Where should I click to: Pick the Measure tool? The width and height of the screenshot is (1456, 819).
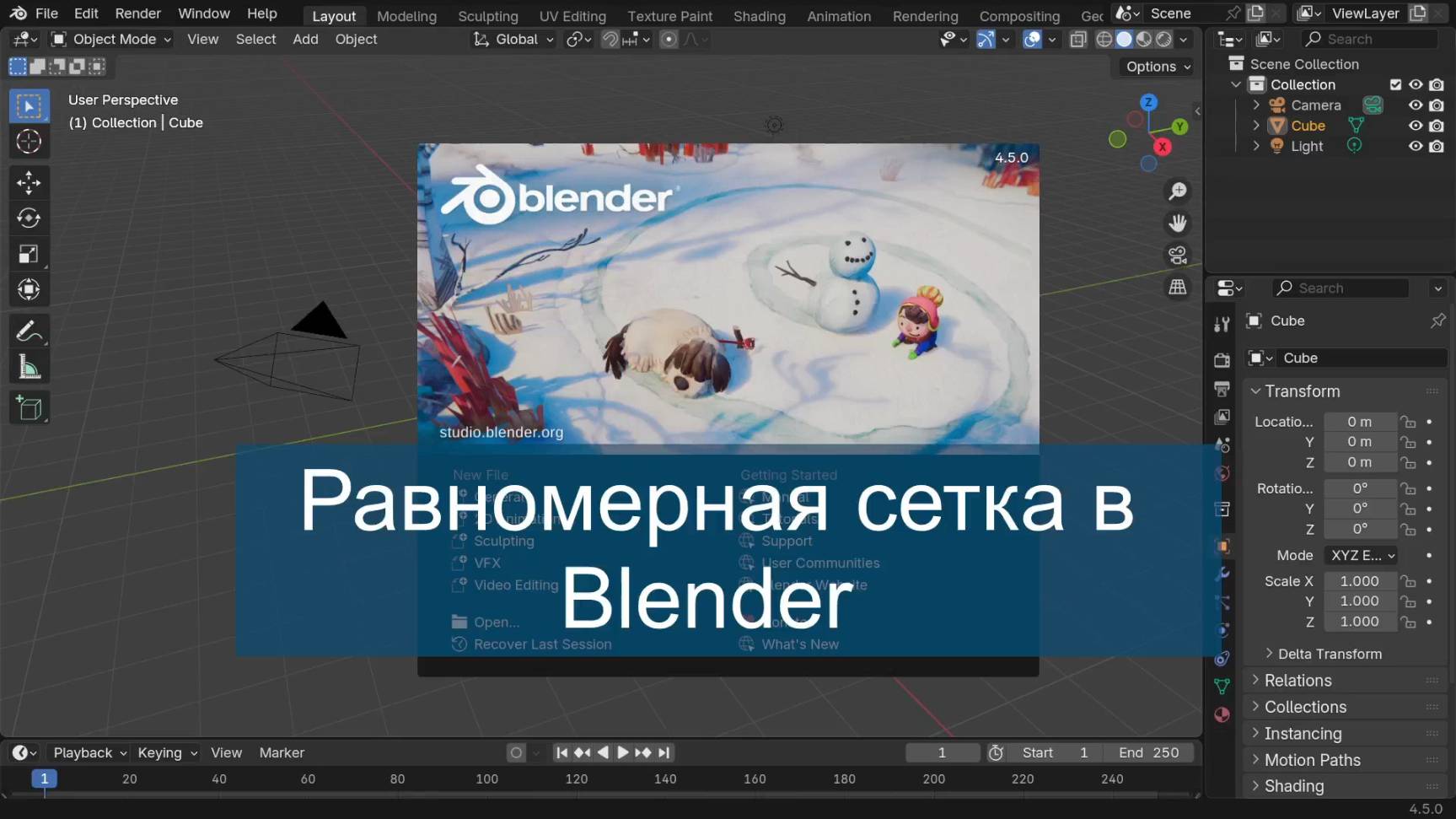(29, 366)
